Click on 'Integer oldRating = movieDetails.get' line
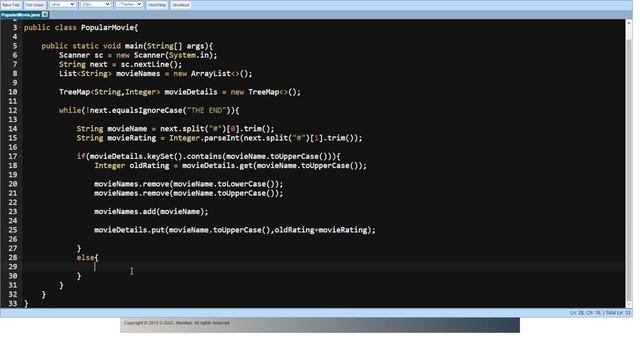 (x=230, y=166)
